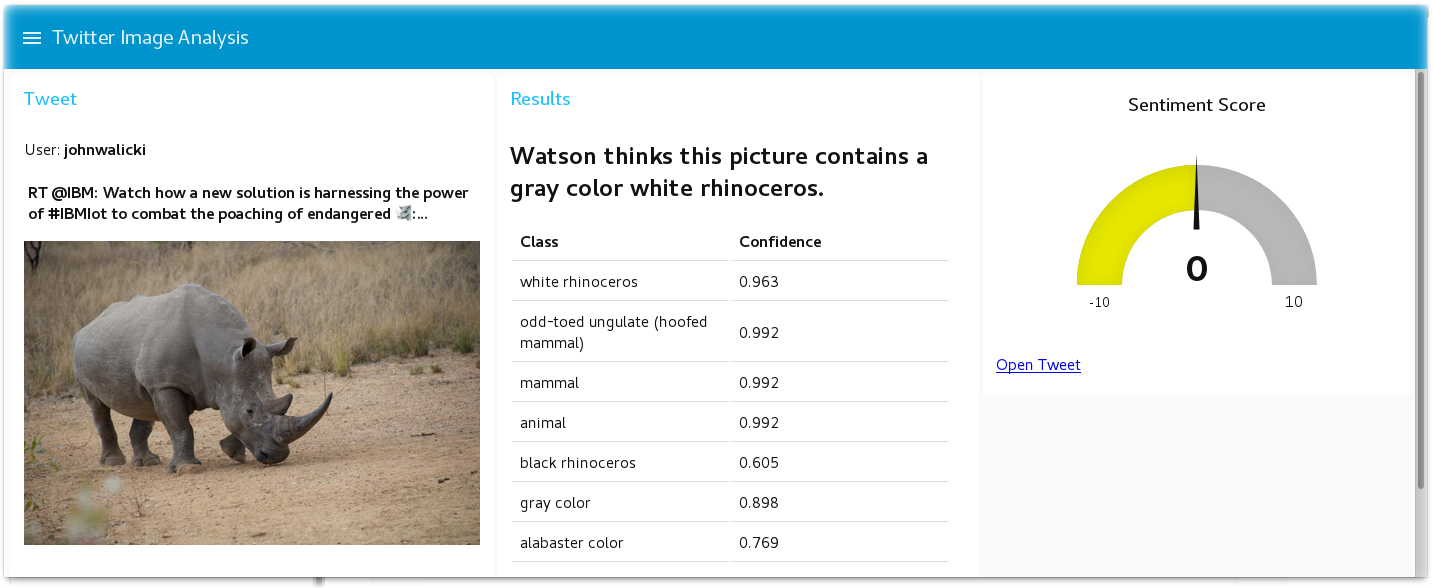Click the Twitter Image Analysis title
The height and width of the screenshot is (588, 1433).
[150, 38]
